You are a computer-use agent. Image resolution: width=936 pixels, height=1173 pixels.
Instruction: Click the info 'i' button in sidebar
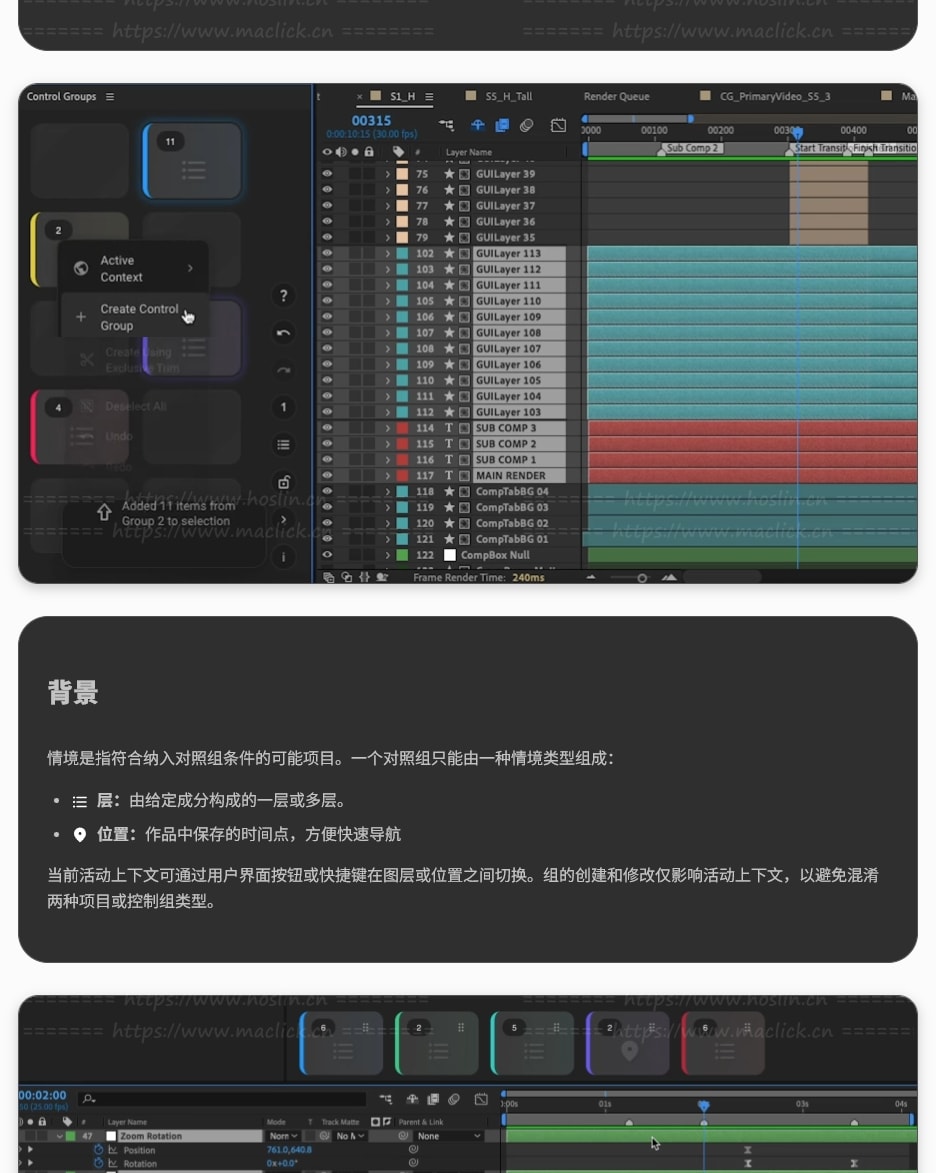[x=284, y=557]
